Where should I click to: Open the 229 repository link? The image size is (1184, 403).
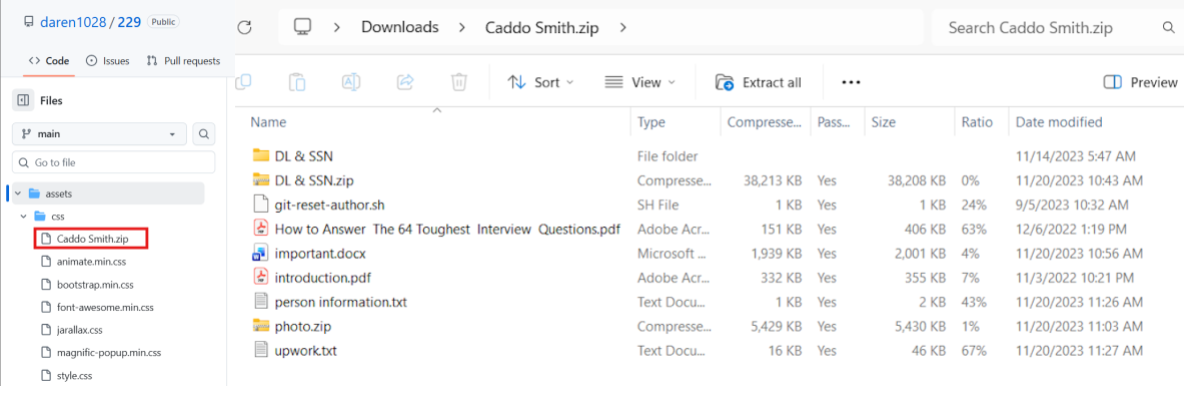(129, 22)
